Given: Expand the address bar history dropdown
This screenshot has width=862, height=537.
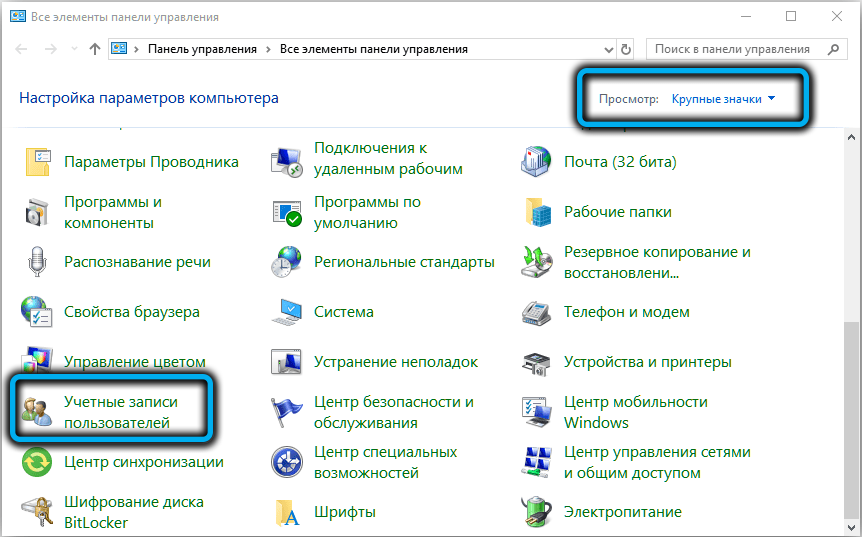Looking at the screenshot, I should pyautogui.click(x=609, y=49).
